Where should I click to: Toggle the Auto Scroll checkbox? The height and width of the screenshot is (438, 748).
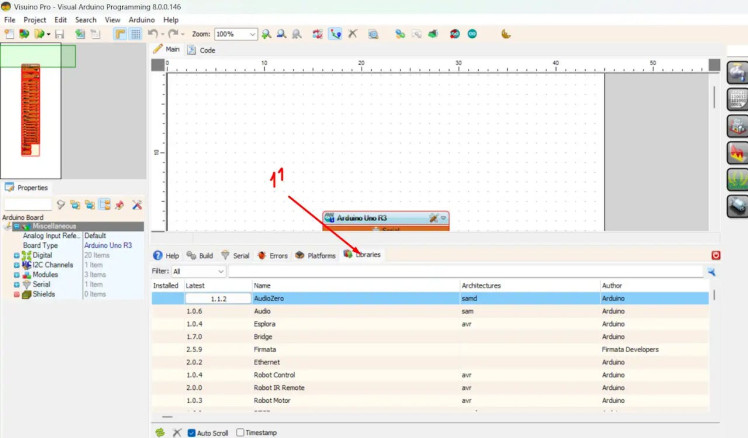[191, 432]
